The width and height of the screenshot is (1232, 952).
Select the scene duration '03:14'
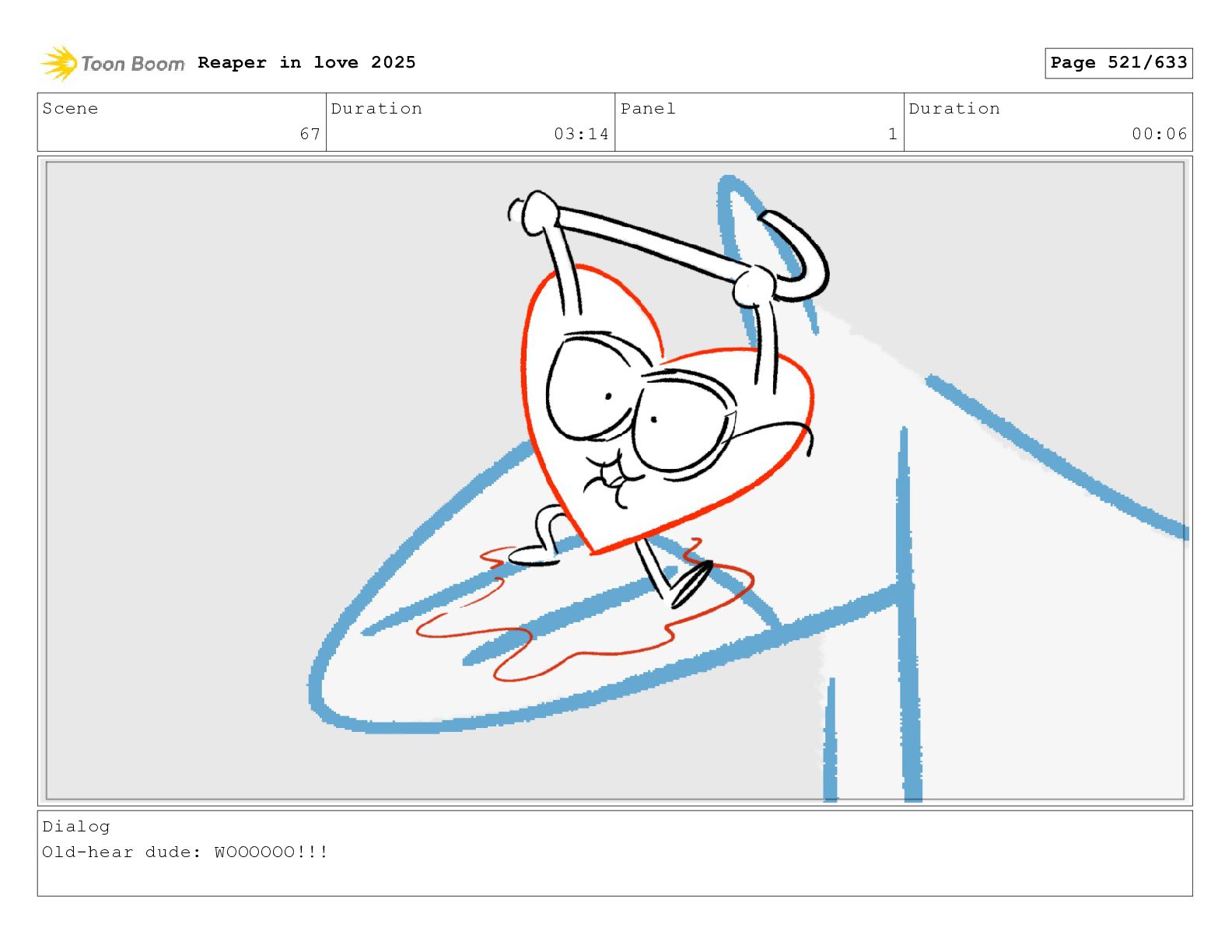pyautogui.click(x=581, y=134)
